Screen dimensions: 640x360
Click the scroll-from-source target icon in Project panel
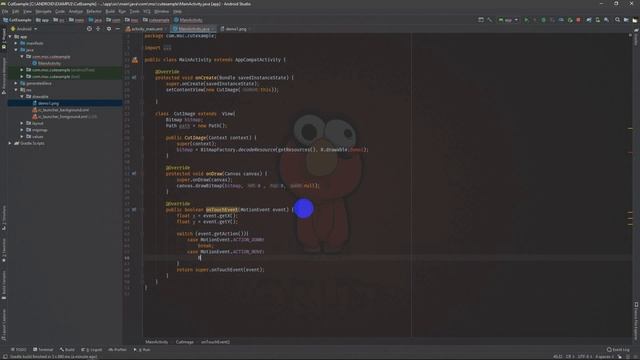click(x=89, y=29)
